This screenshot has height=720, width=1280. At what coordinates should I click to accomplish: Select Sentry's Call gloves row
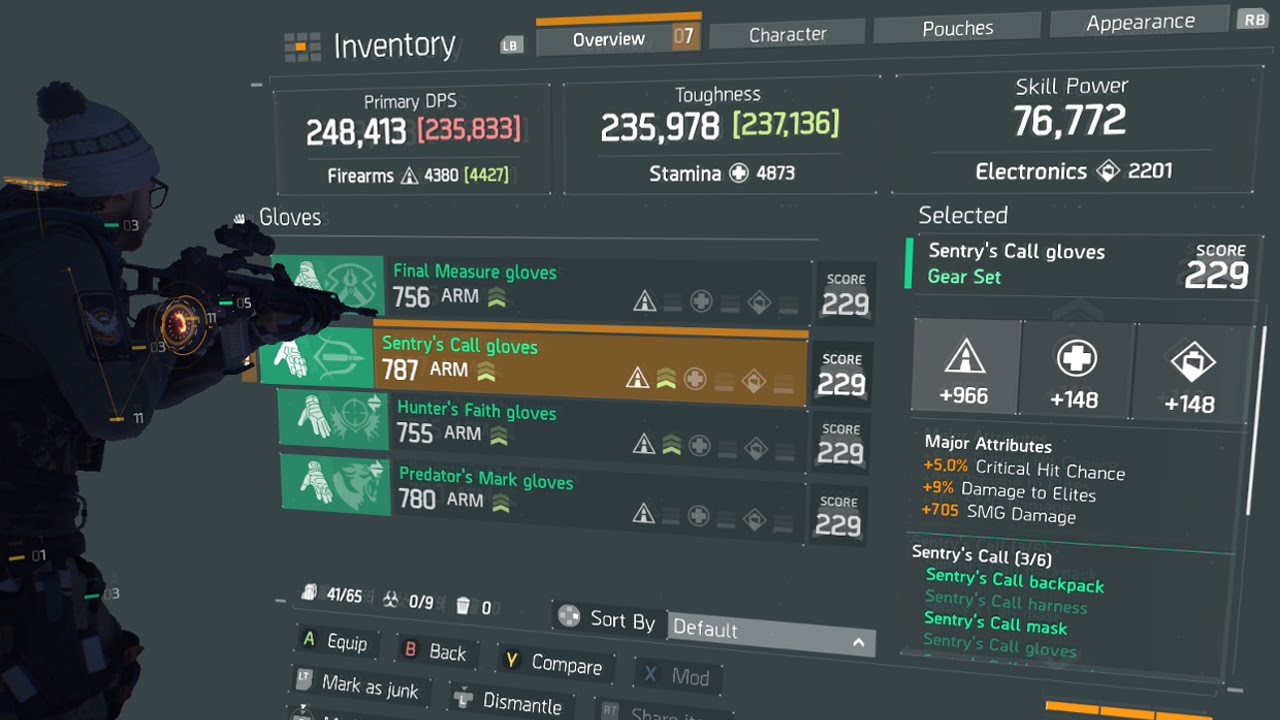(532, 362)
